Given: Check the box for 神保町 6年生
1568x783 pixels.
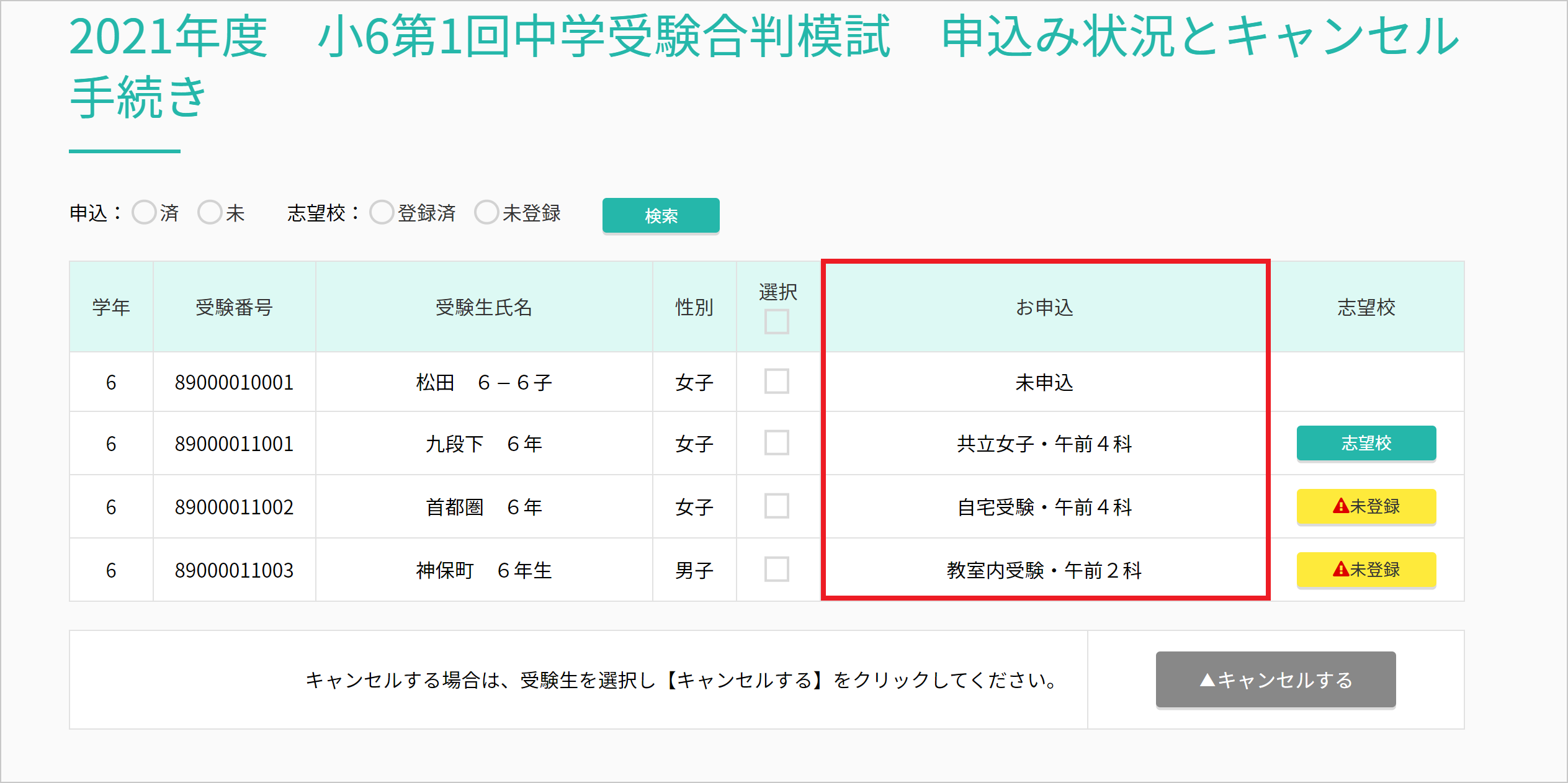Looking at the screenshot, I should pos(776,570).
